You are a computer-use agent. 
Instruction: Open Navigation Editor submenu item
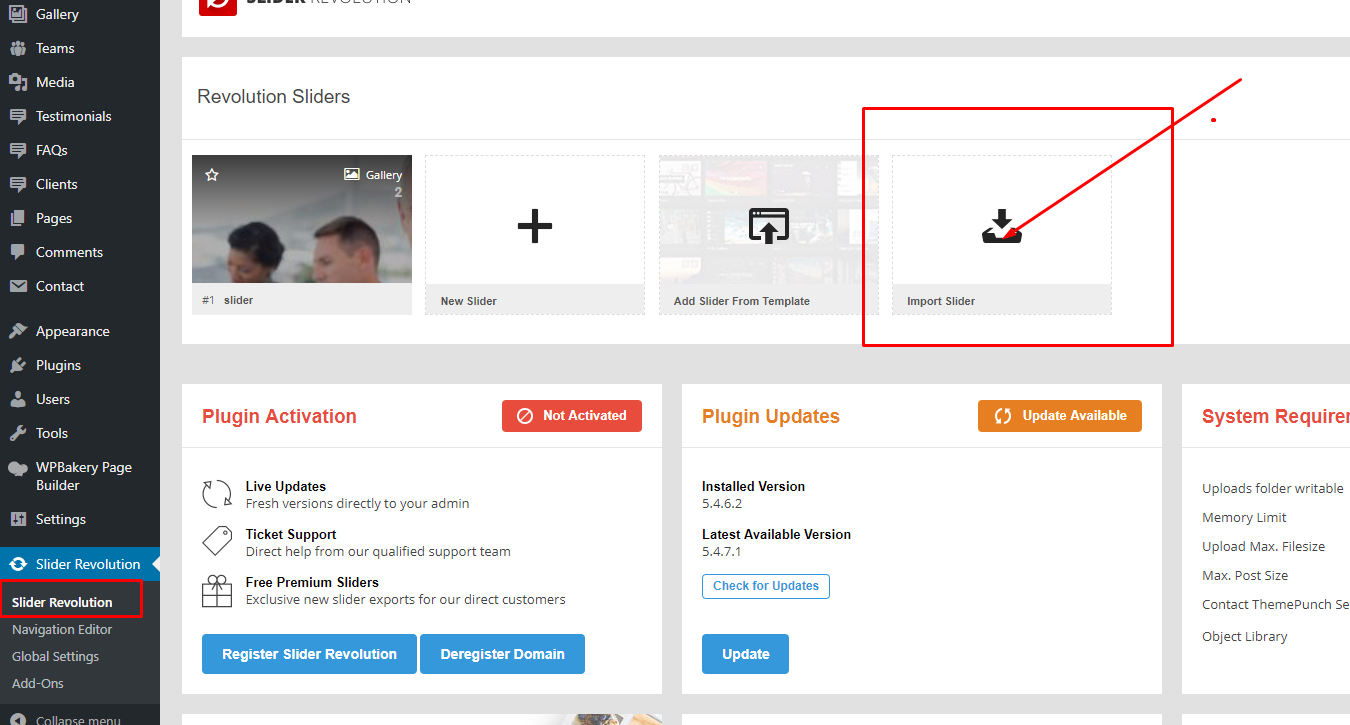pos(62,629)
